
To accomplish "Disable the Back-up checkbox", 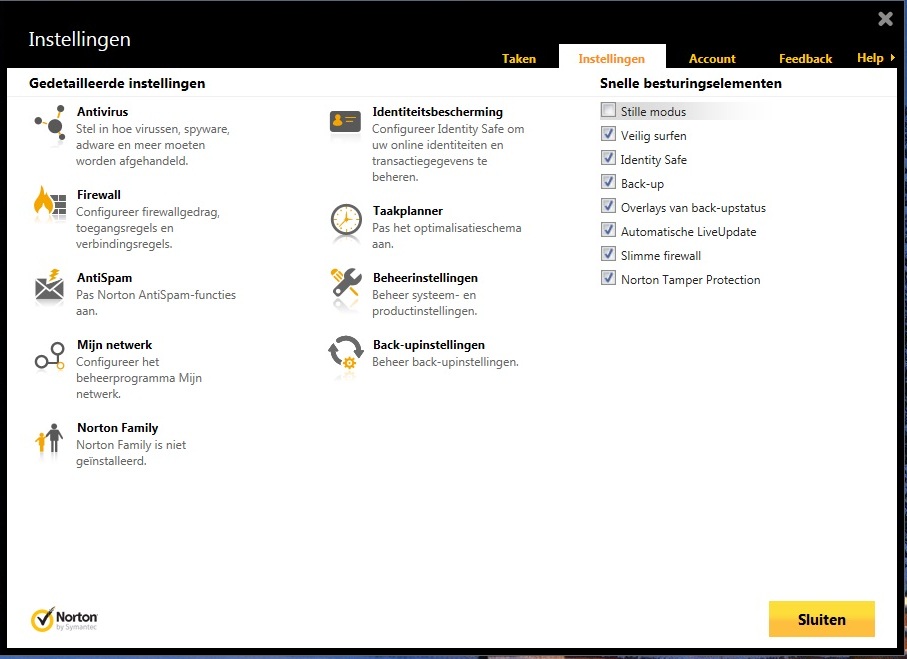I will point(608,182).
